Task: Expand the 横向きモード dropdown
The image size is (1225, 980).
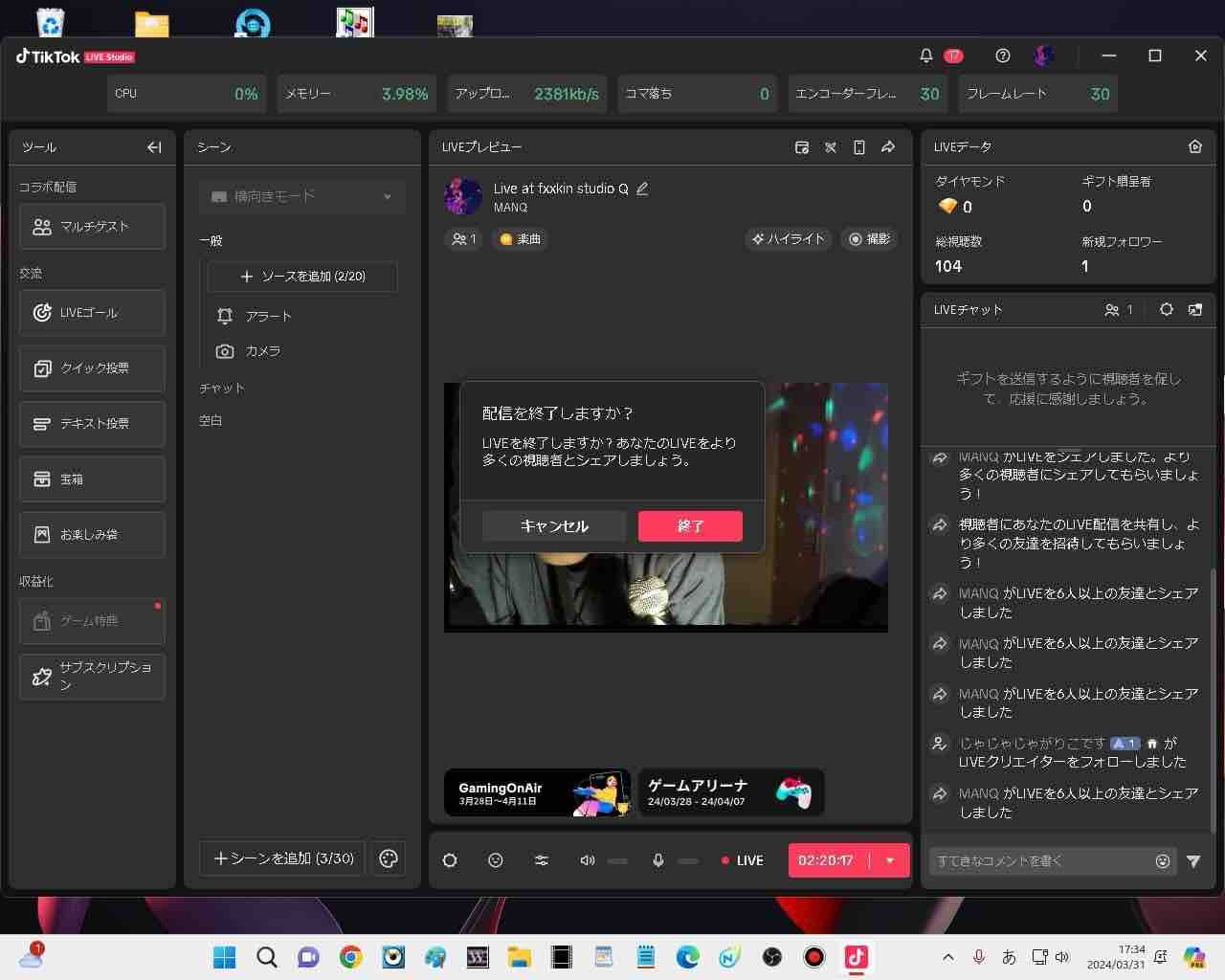Action: (301, 196)
